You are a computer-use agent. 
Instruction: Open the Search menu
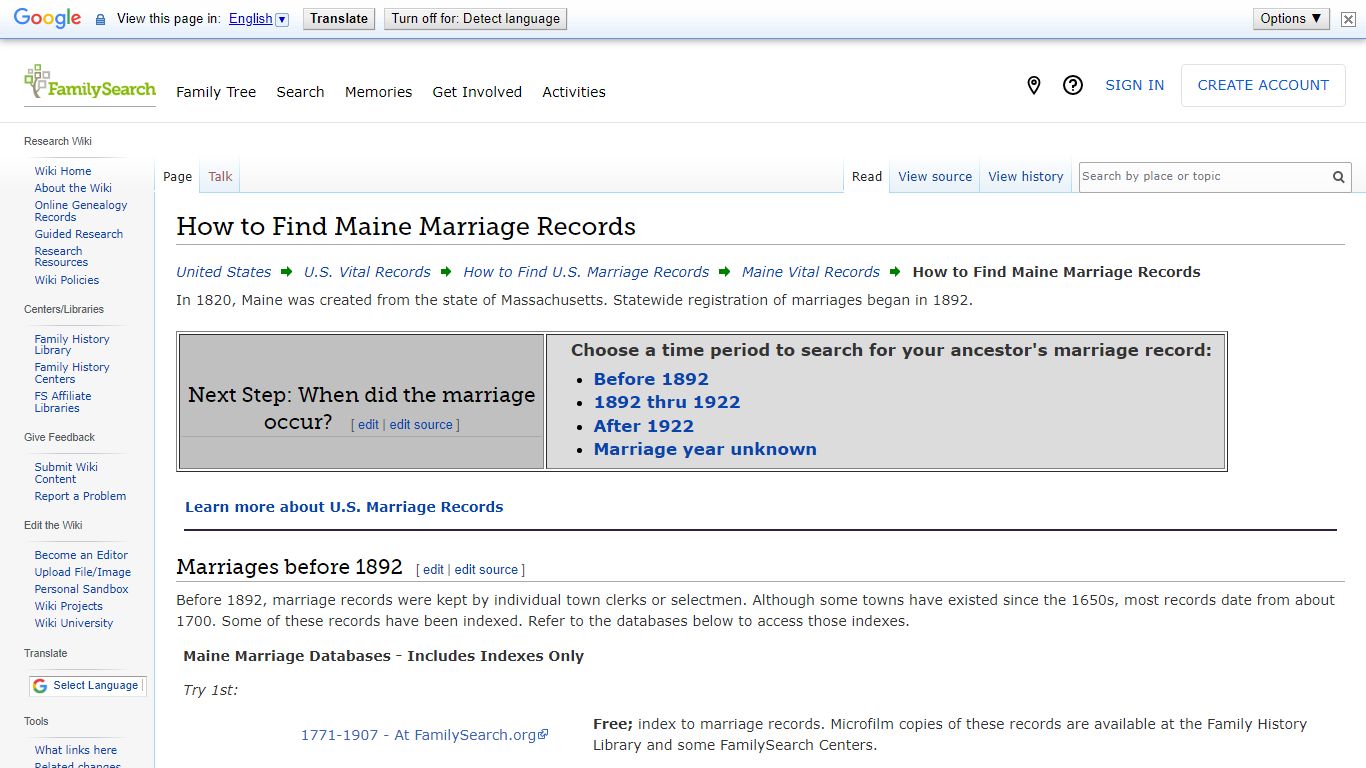(x=300, y=92)
